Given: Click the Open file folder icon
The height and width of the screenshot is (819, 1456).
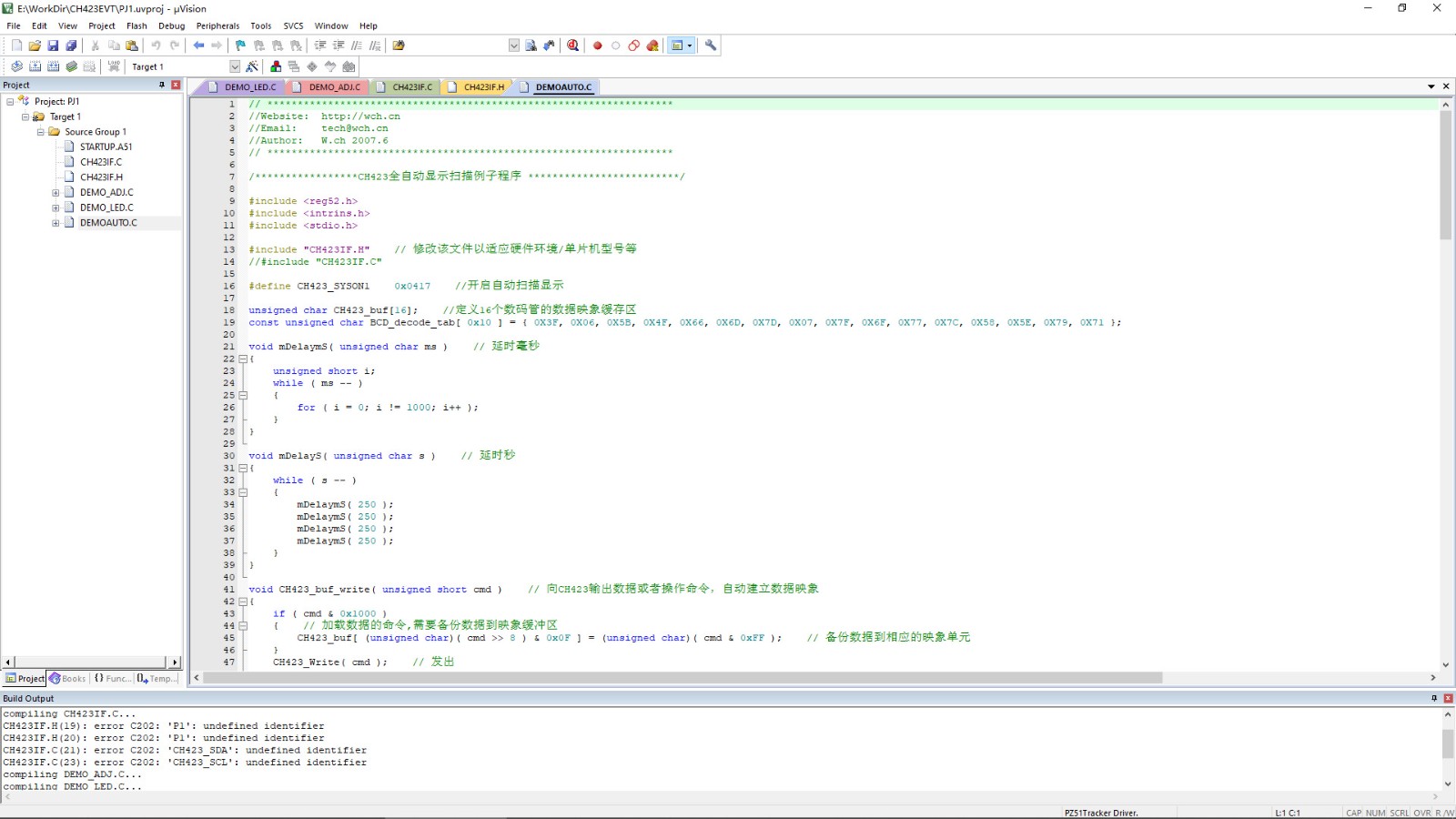Looking at the screenshot, I should [x=35, y=45].
